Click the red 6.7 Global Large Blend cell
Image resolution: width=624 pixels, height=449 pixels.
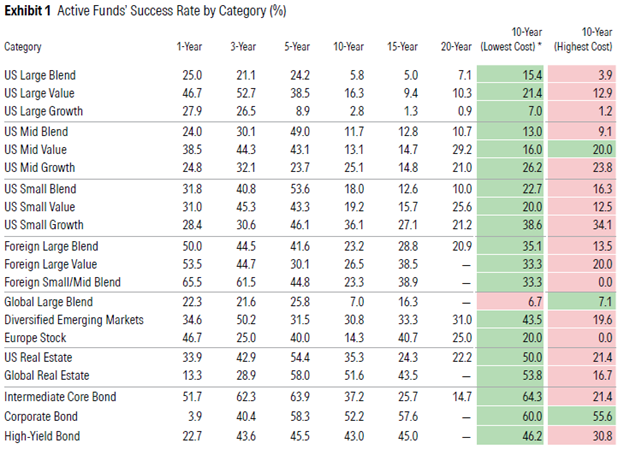[x=515, y=301]
